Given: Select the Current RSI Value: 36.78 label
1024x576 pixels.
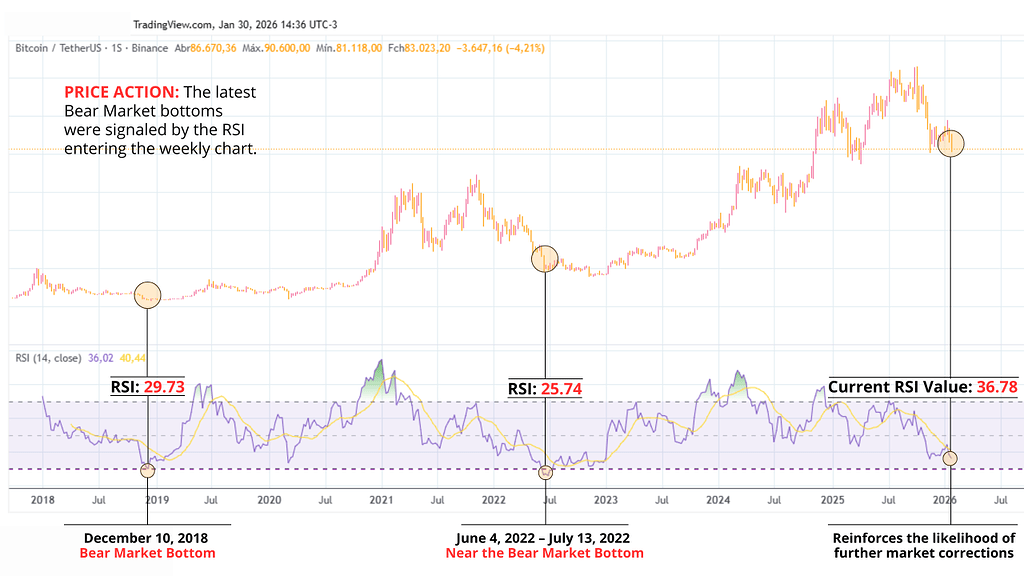Looking at the screenshot, I should coord(924,386).
